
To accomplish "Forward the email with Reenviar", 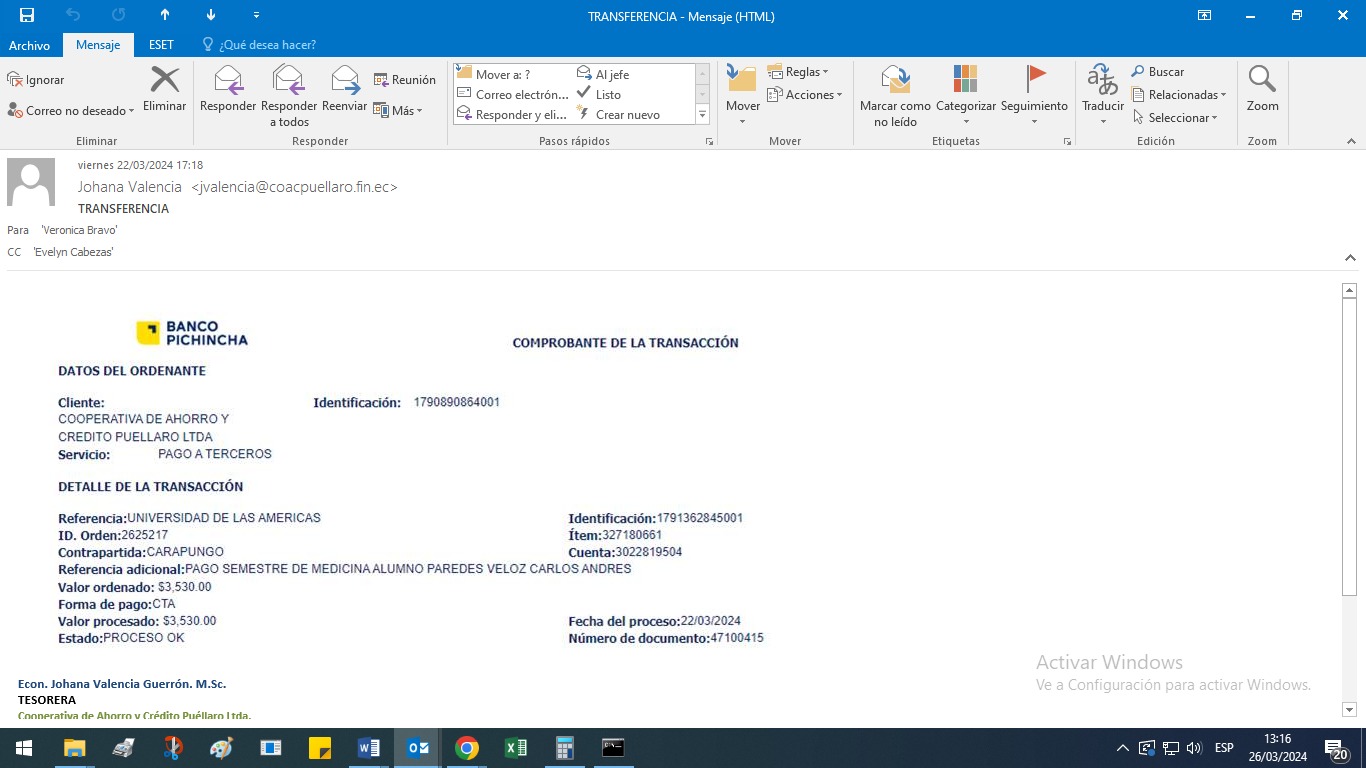I will [344, 81].
